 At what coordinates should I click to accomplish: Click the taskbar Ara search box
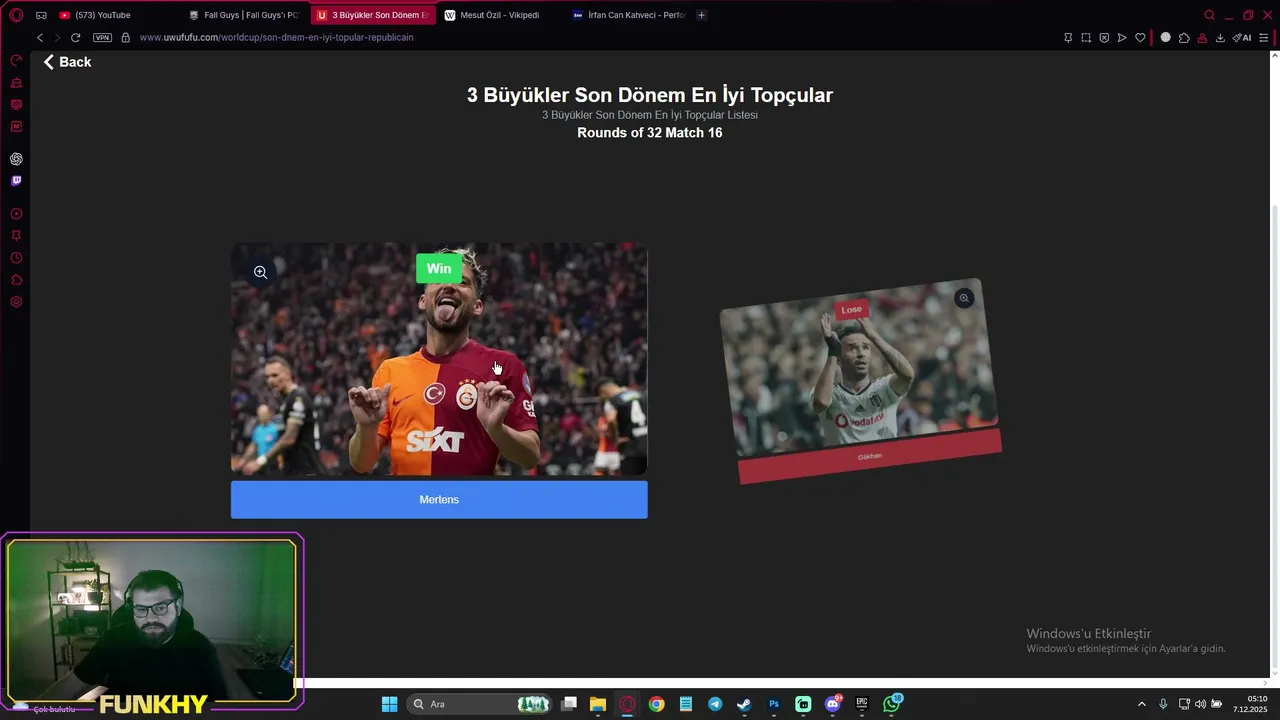[480, 704]
